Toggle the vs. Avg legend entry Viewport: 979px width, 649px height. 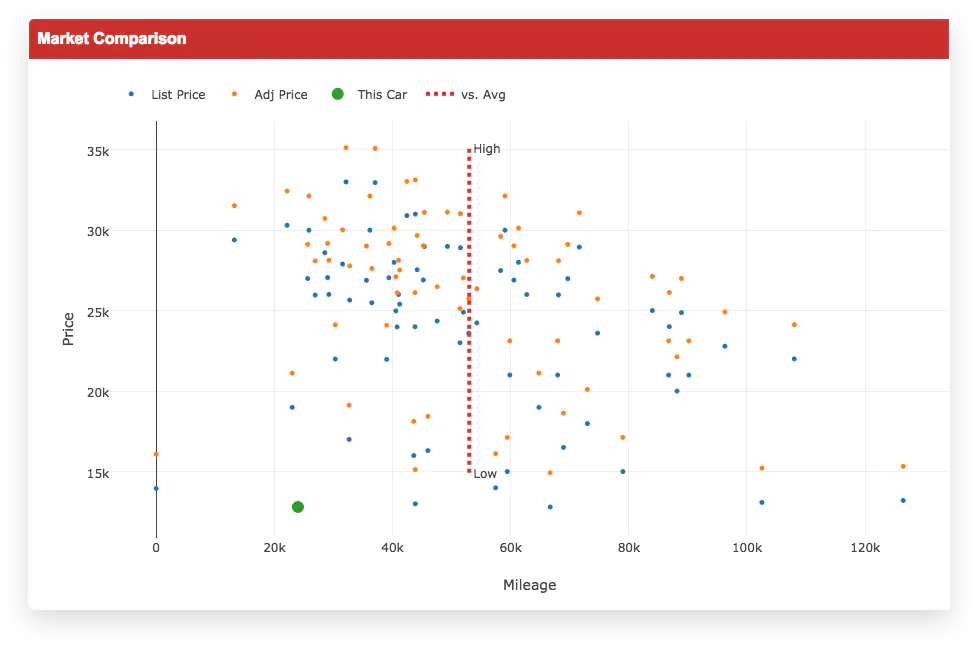pos(466,94)
